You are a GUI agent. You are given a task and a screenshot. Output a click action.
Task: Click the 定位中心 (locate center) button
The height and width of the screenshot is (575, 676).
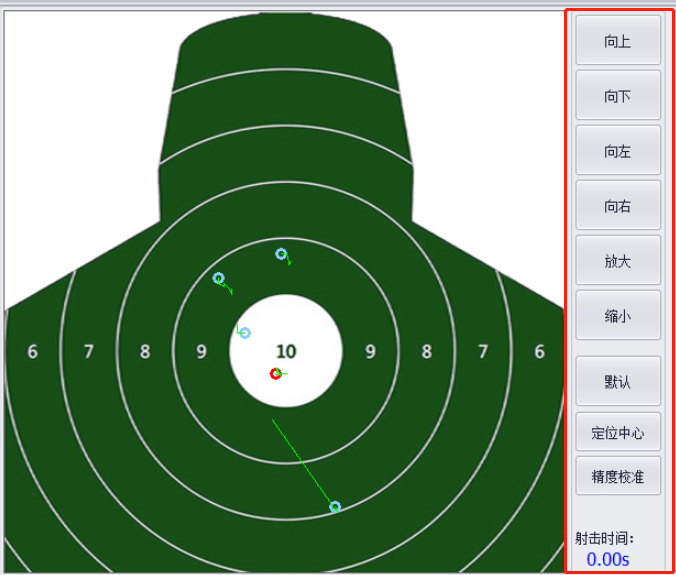(x=618, y=431)
